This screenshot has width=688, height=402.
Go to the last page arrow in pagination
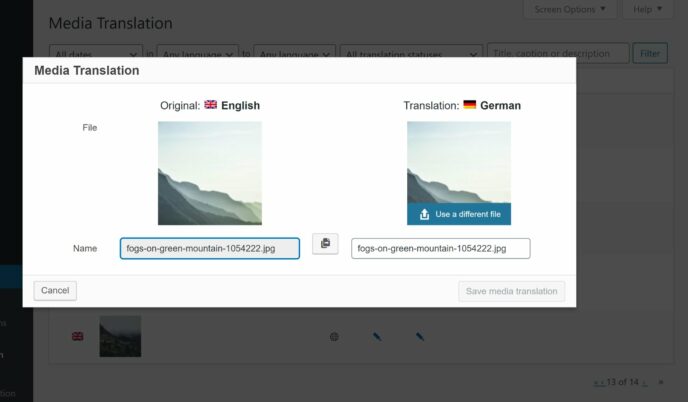click(661, 382)
